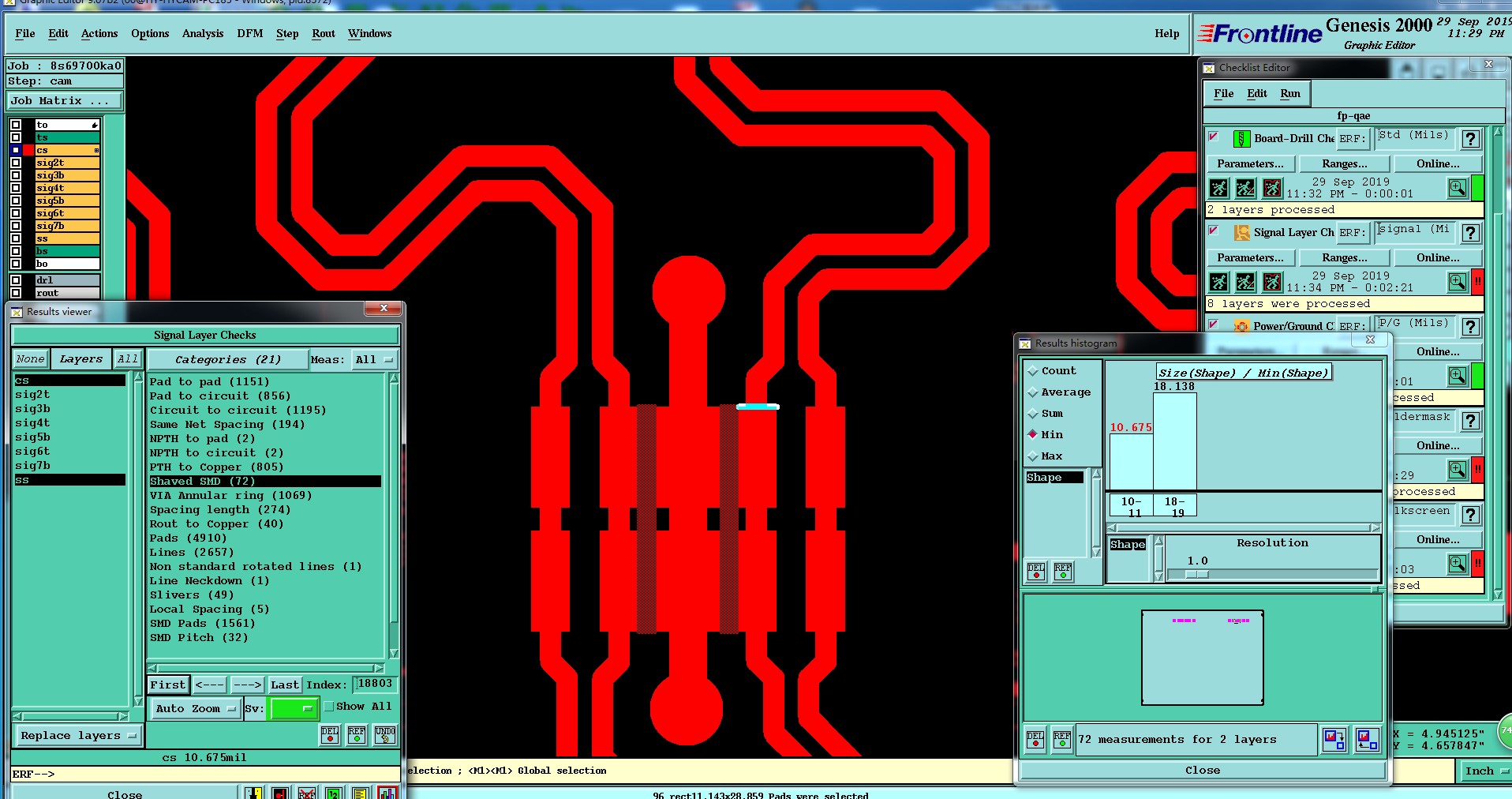Click Board-Drill check green drill icon
1512x799 pixels.
click(1241, 138)
